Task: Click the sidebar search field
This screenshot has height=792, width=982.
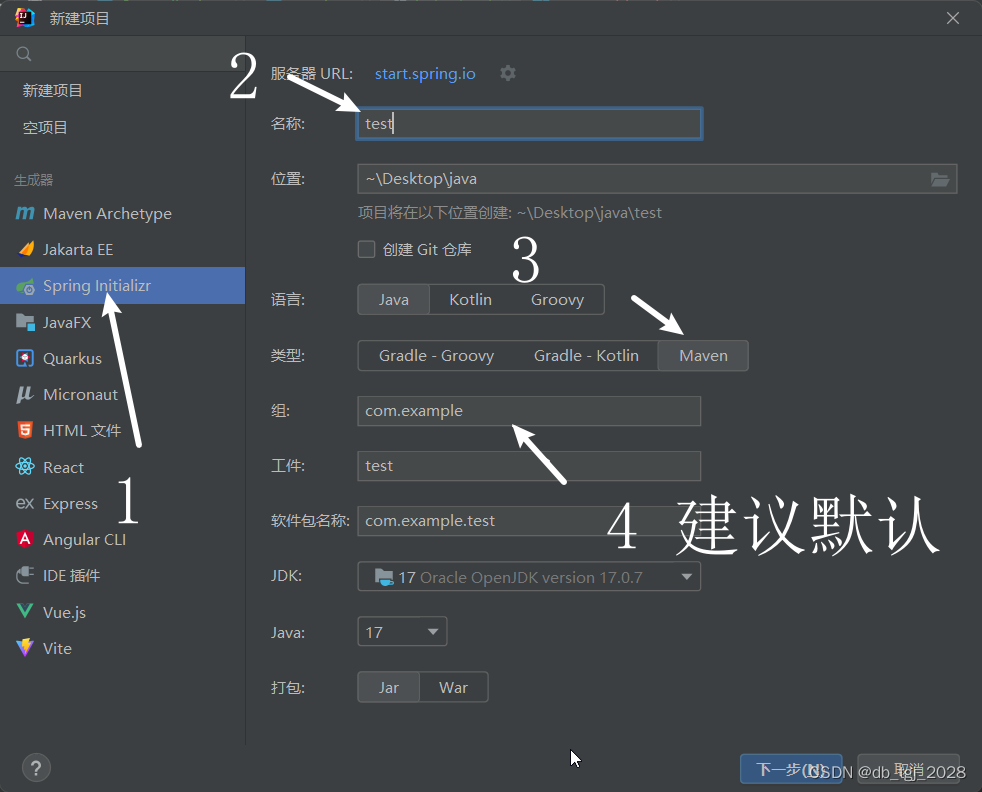Action: (122, 54)
